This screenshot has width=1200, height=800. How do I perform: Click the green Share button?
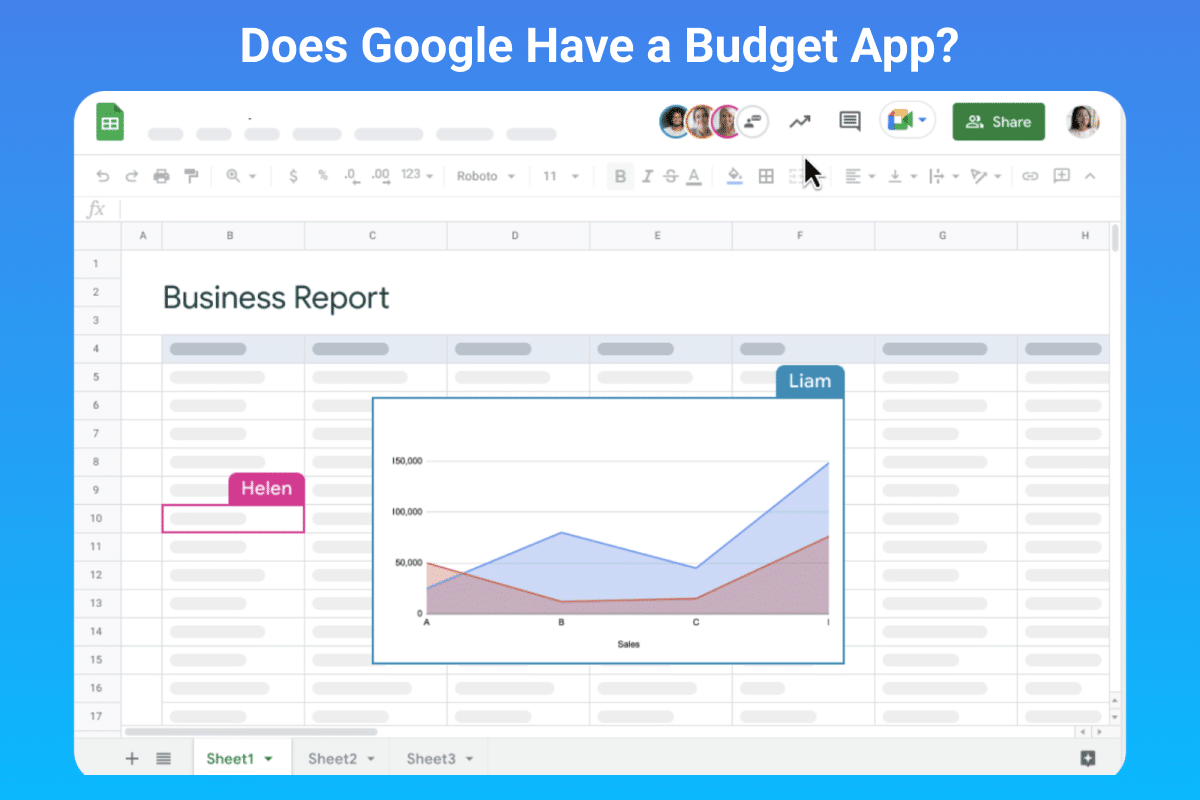point(997,122)
